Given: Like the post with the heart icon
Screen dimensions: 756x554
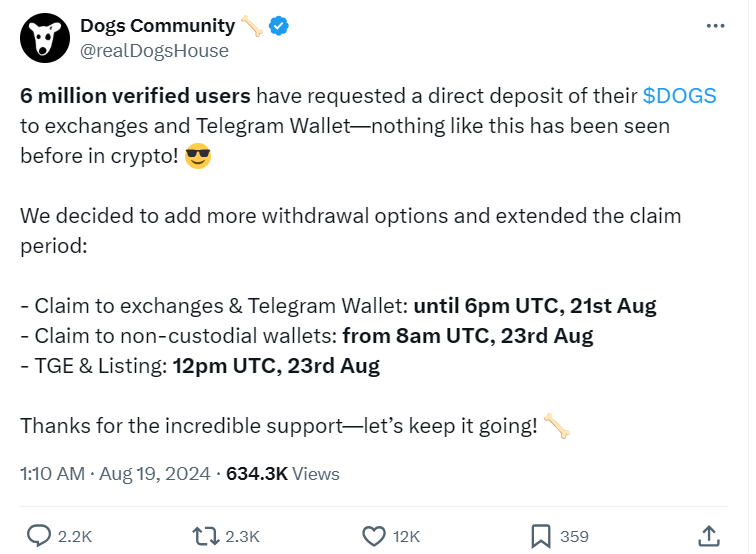Looking at the screenshot, I should point(374,536).
